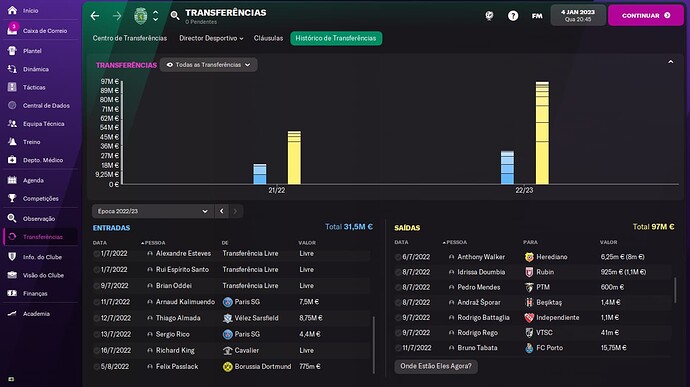Open the help question mark icon
Viewport: 690px width, 387px height.
[513, 16]
